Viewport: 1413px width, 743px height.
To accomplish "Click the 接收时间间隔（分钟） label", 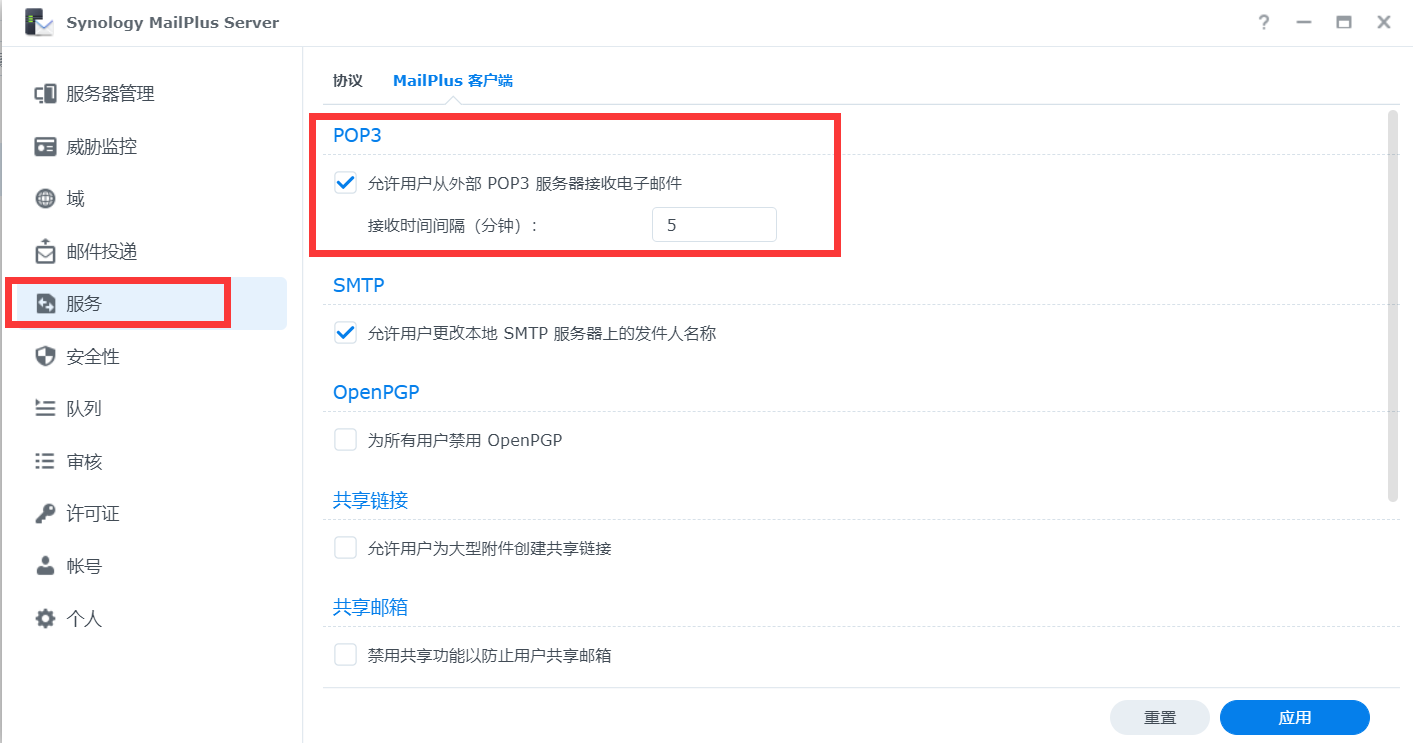I will click(452, 226).
